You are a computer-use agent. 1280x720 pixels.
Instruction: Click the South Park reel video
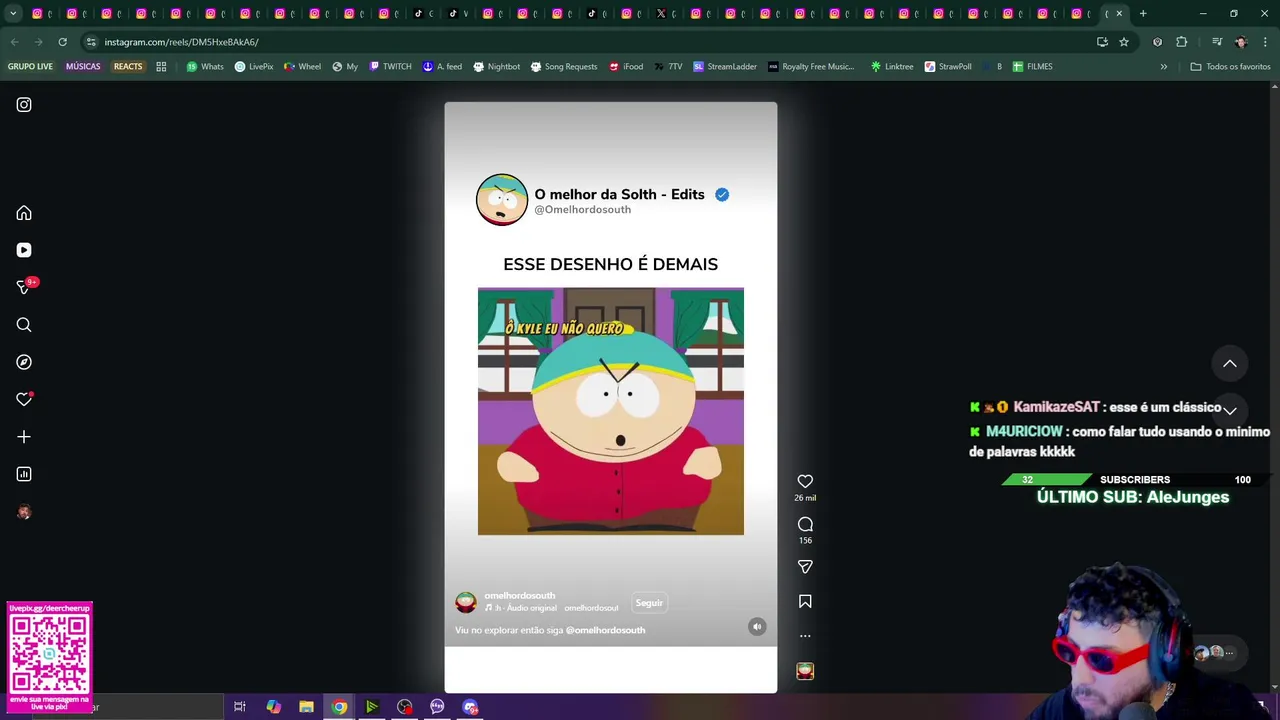(x=611, y=411)
